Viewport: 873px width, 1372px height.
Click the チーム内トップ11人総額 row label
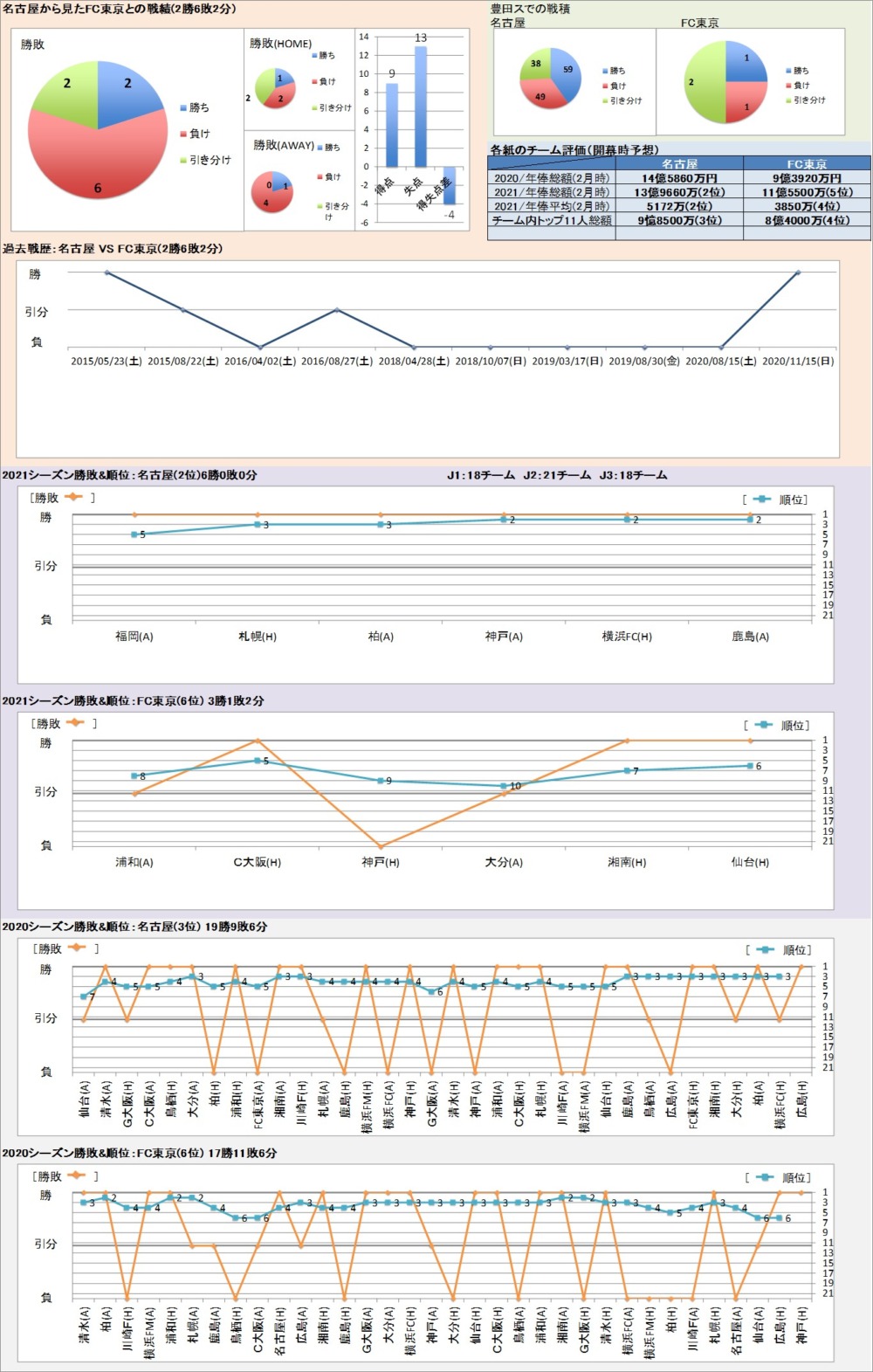[552, 220]
